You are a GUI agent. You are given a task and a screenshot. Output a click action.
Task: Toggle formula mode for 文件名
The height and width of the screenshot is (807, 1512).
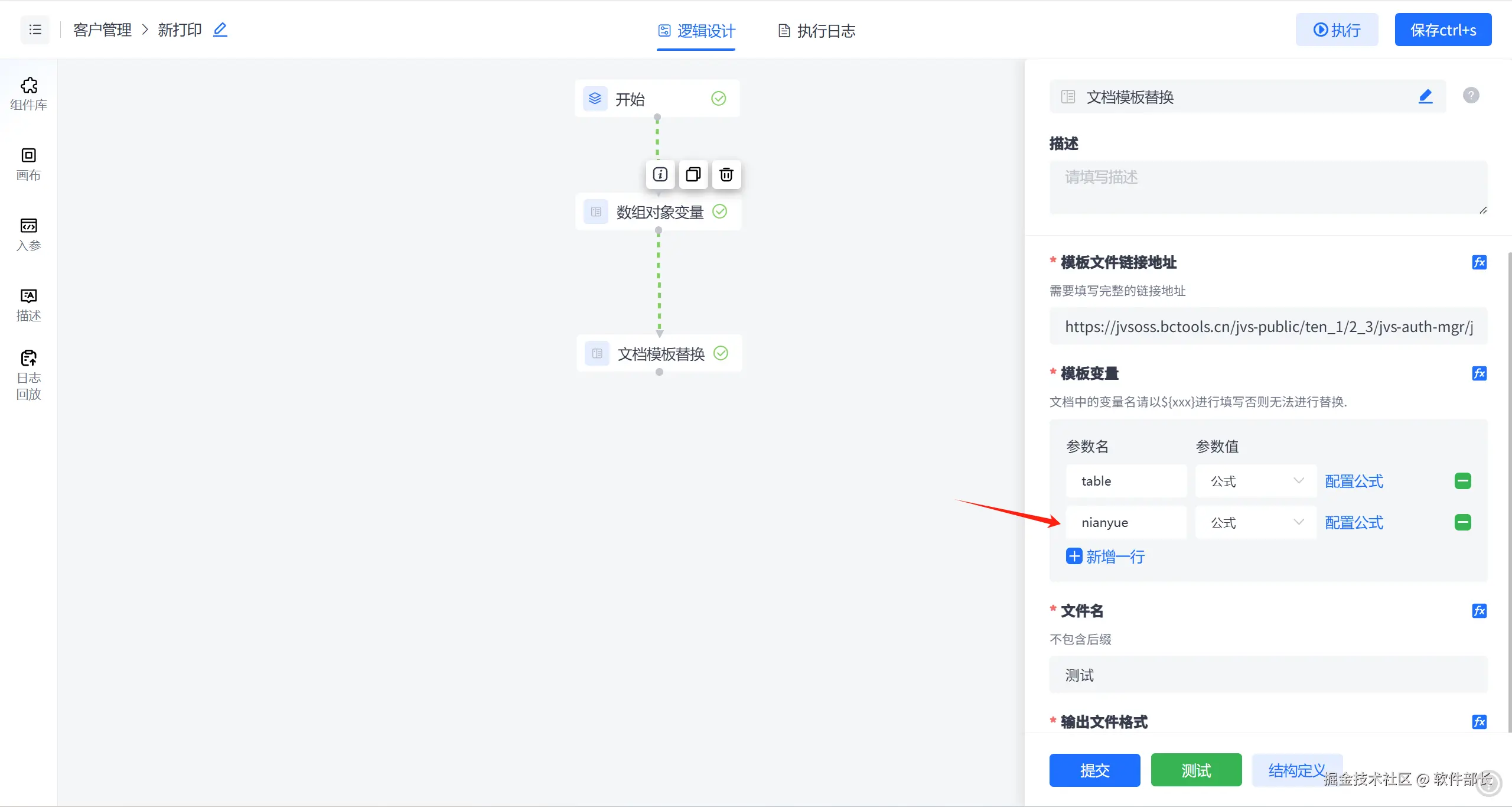(x=1479, y=611)
